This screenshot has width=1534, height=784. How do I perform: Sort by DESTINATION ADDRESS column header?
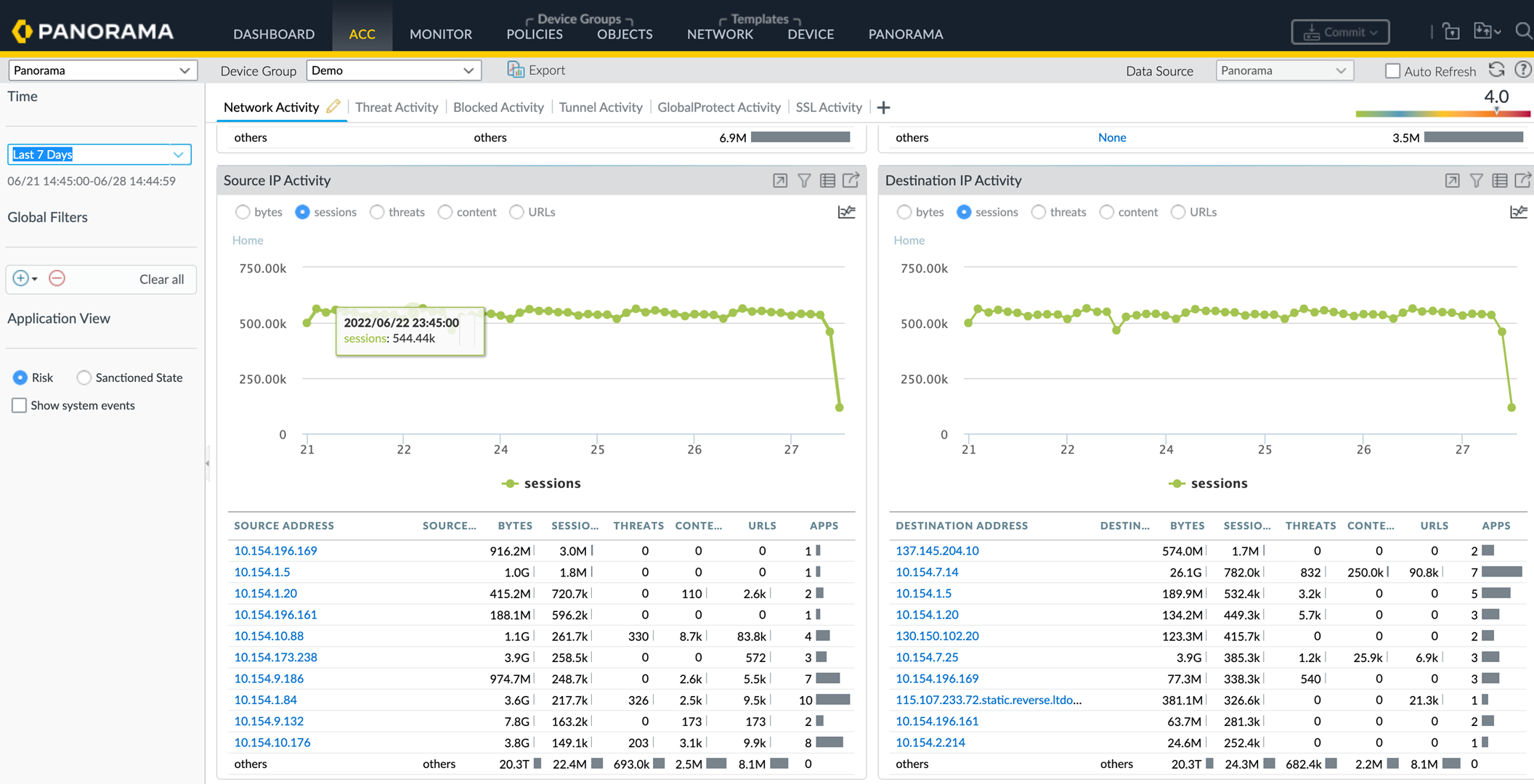962,526
